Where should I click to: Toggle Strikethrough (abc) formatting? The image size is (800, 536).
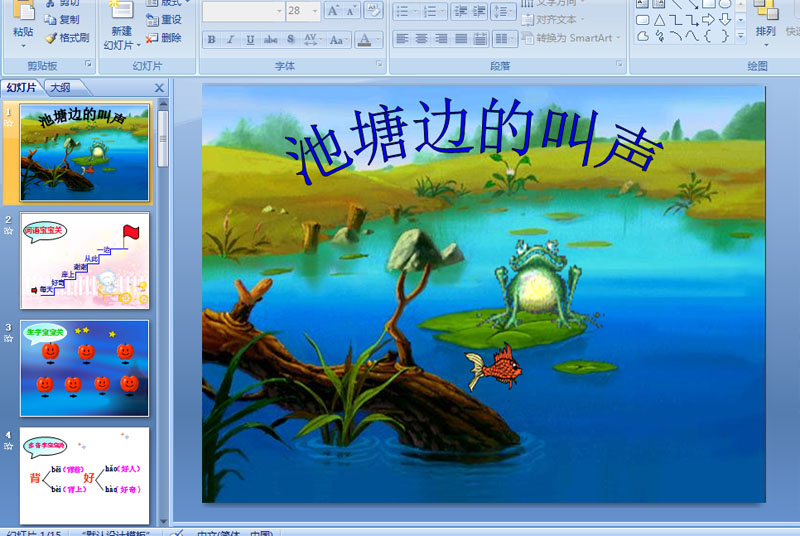[x=270, y=39]
